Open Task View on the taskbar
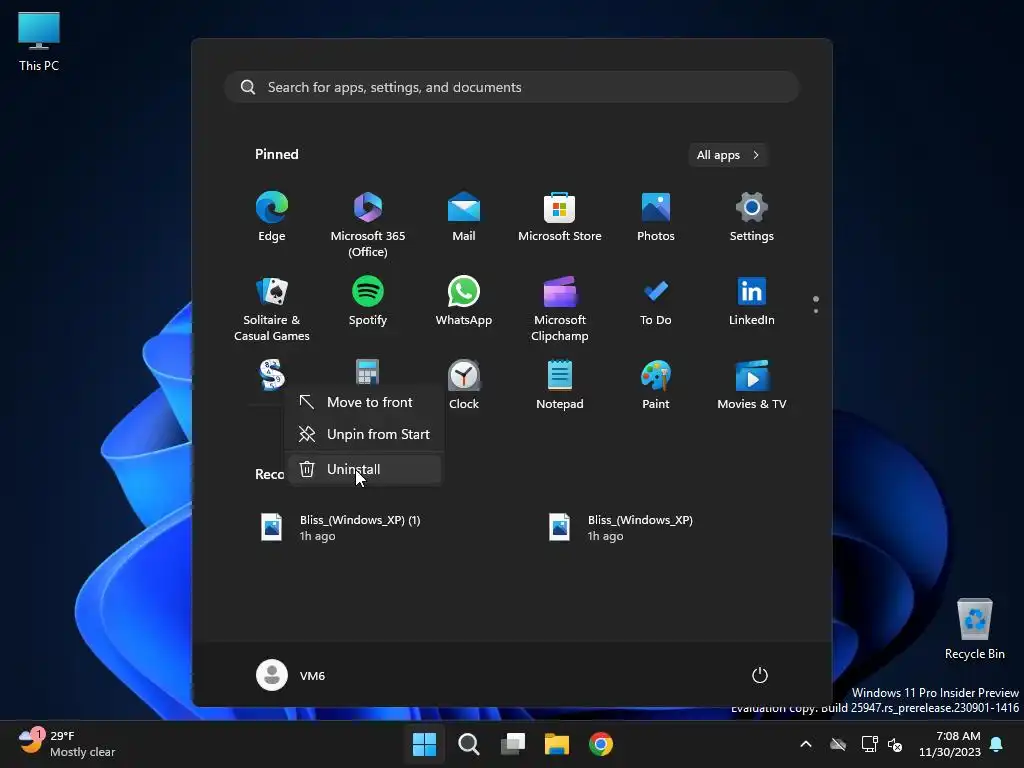 (x=513, y=744)
